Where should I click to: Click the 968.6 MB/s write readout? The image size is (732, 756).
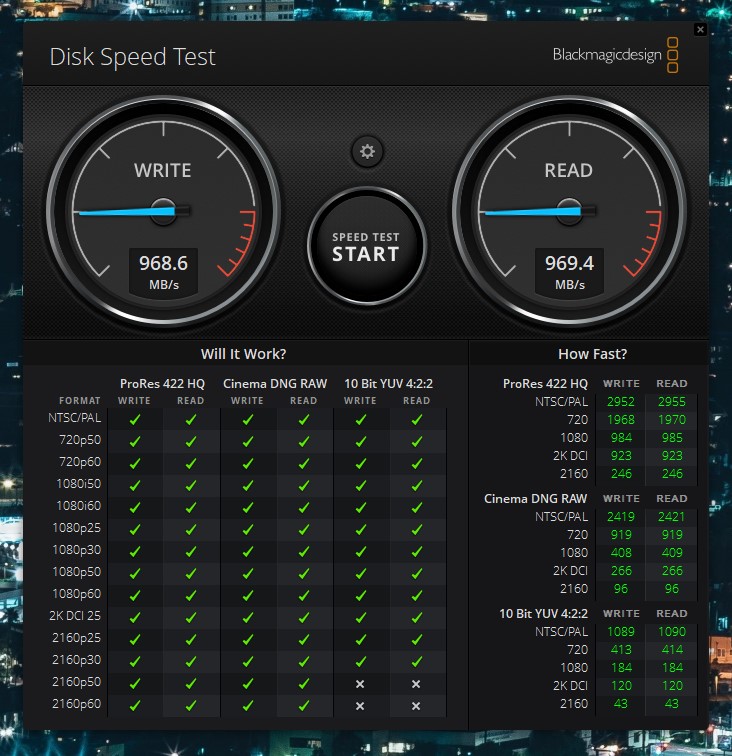[163, 271]
